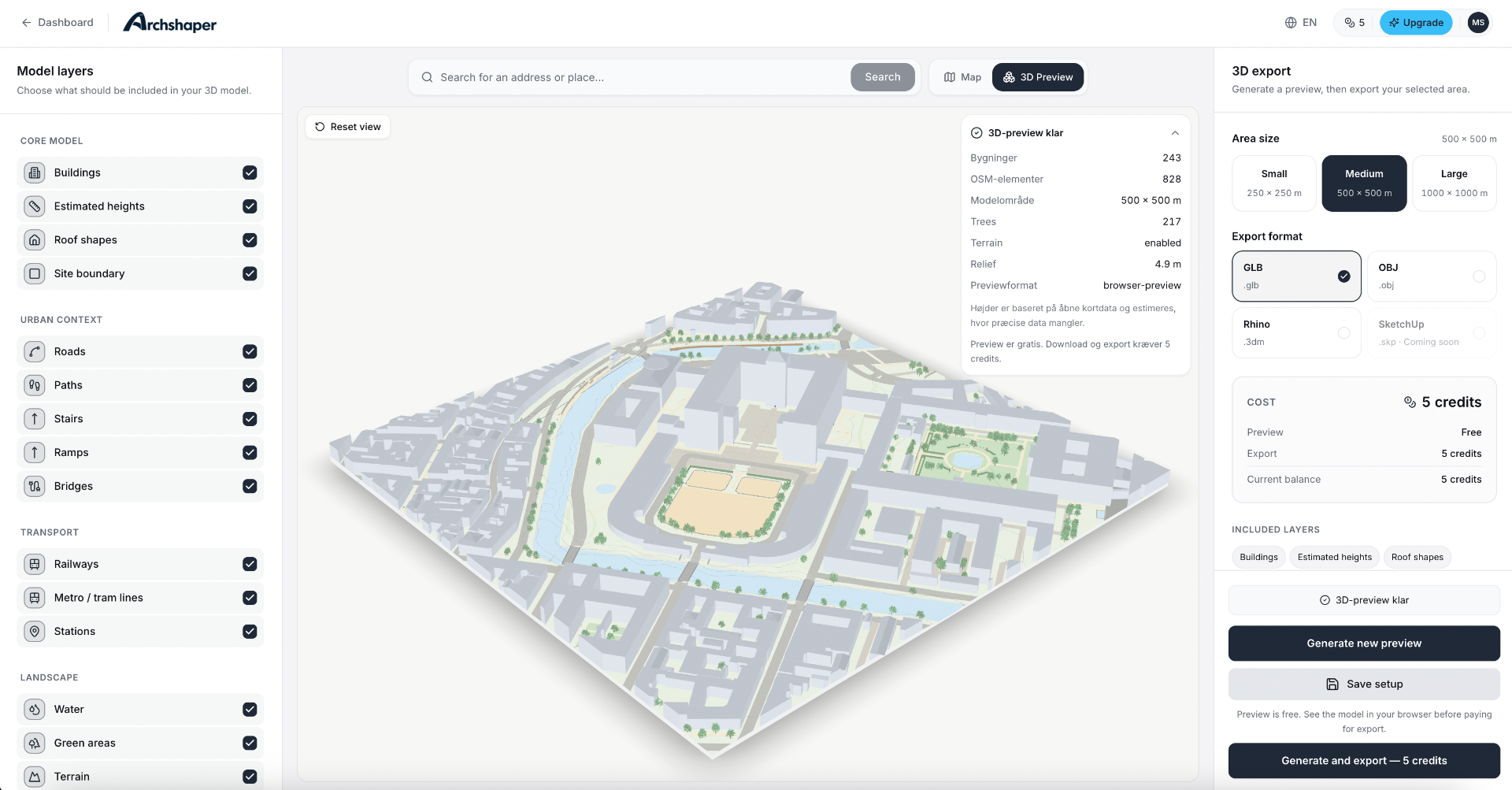The image size is (1512, 790).
Task: Toggle the Roads layer checkbox
Action: pyautogui.click(x=250, y=351)
